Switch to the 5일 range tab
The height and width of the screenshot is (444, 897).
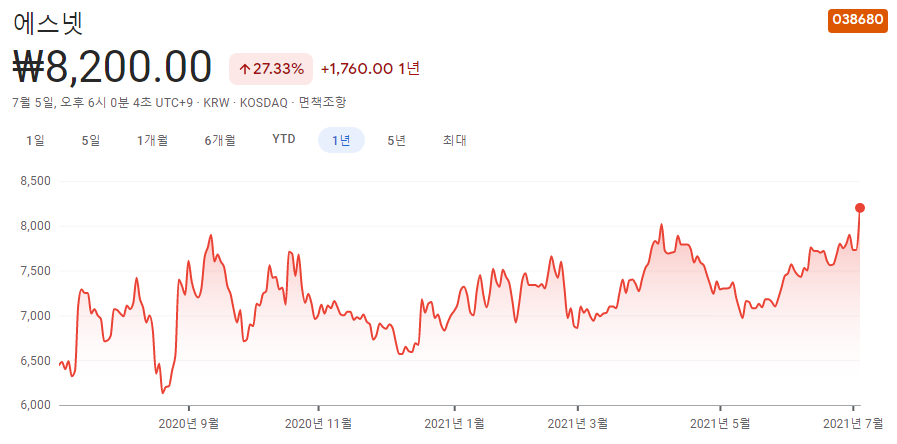(x=90, y=140)
